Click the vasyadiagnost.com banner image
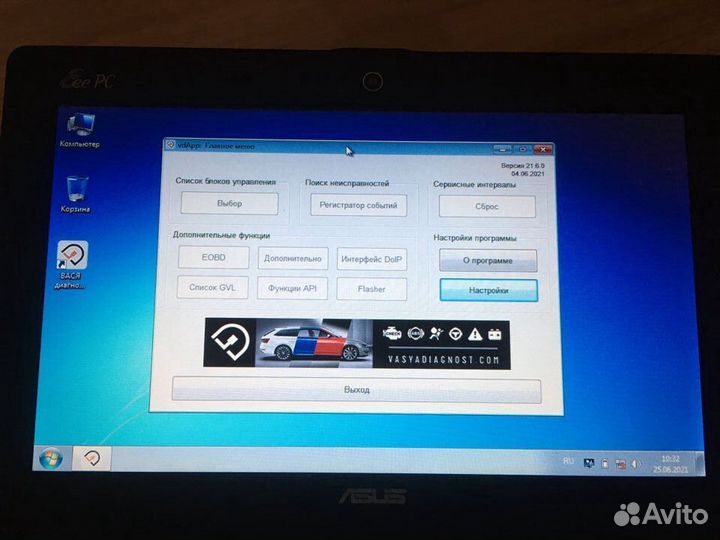This screenshot has height=540, width=720. pos(357,345)
